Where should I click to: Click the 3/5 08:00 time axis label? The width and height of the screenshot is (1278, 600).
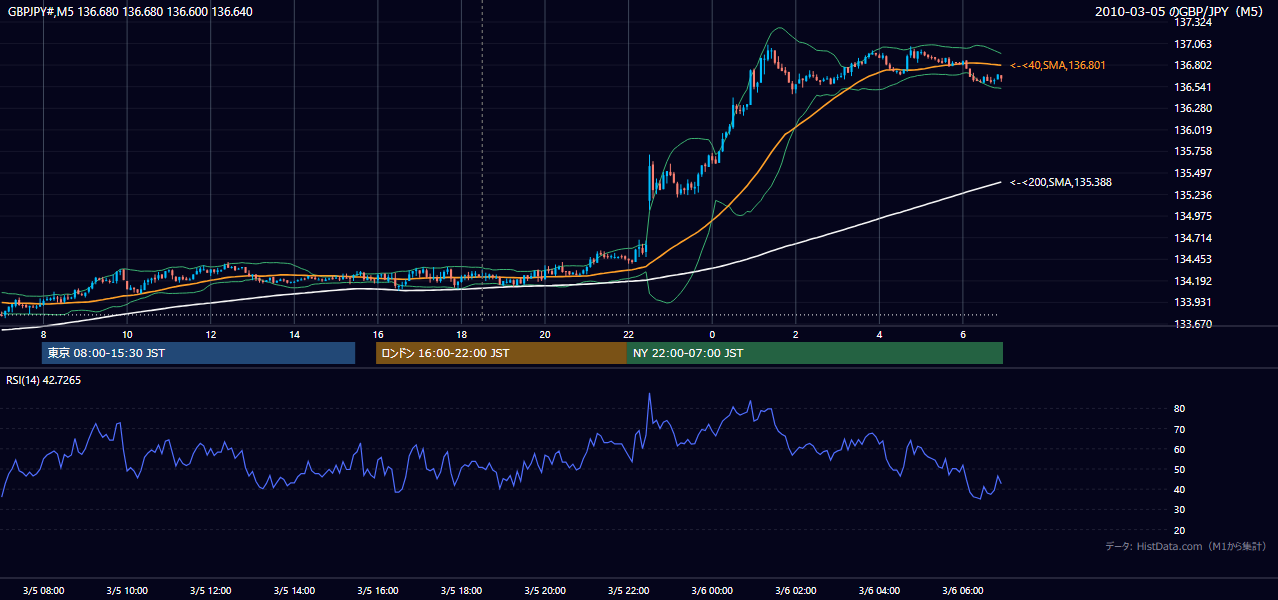pyautogui.click(x=43, y=590)
